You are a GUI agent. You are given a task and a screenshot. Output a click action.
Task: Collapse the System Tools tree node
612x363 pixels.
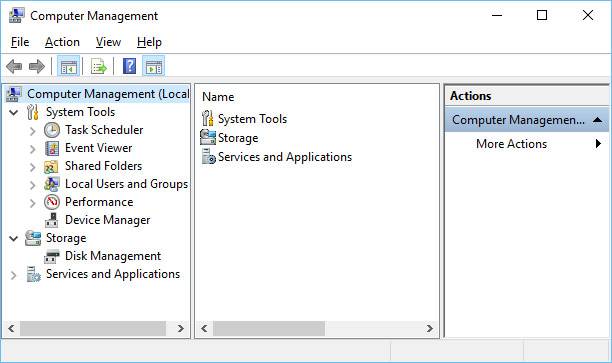(14, 113)
